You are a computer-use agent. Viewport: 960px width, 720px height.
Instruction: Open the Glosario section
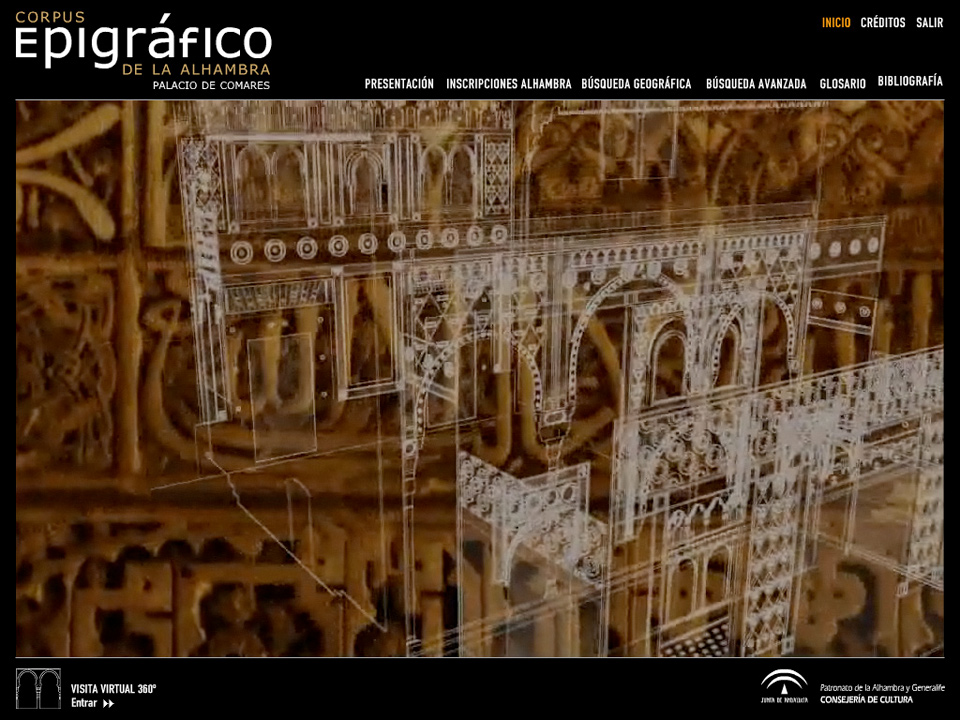842,84
